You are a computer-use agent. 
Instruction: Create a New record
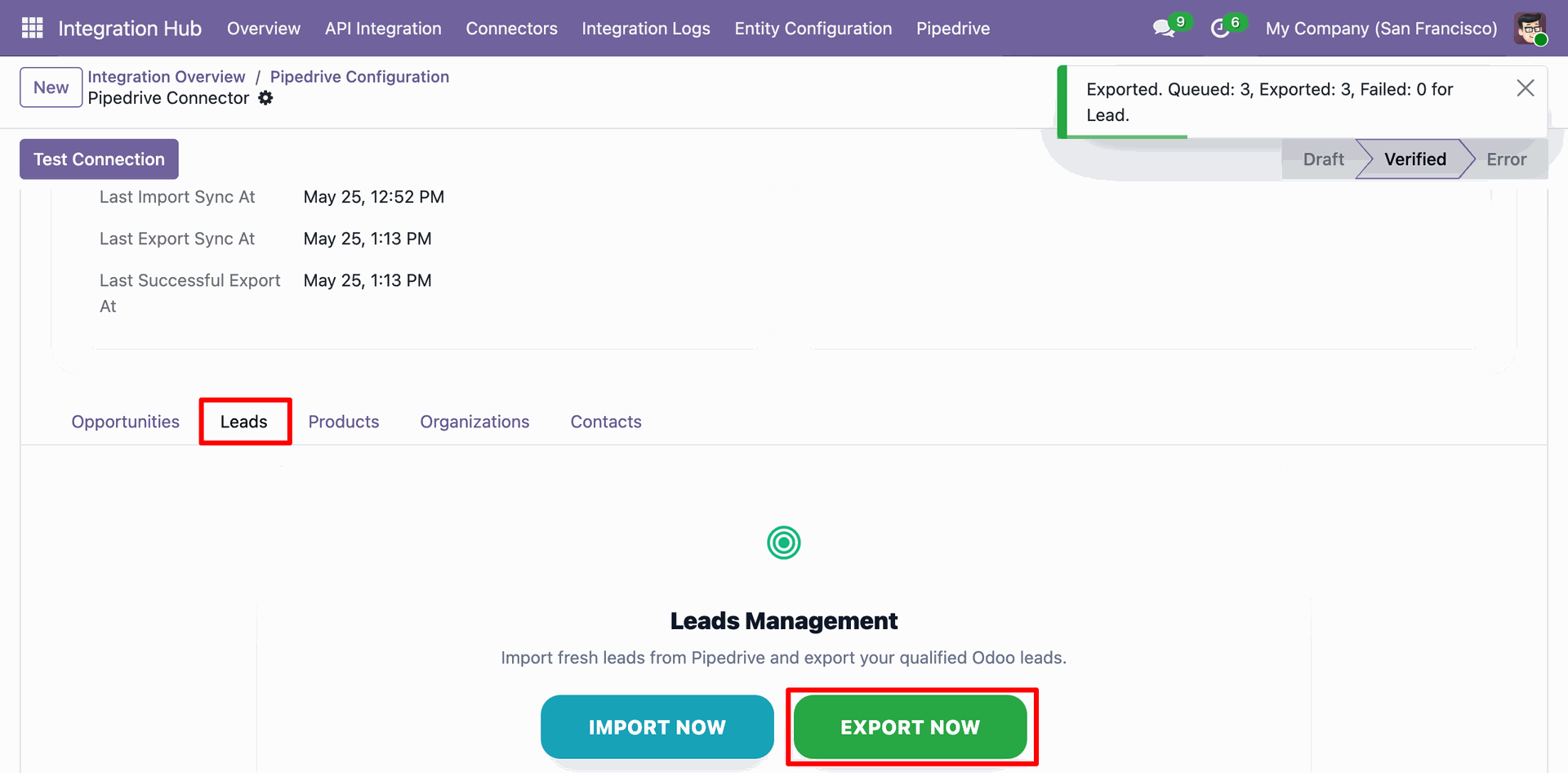tap(51, 87)
